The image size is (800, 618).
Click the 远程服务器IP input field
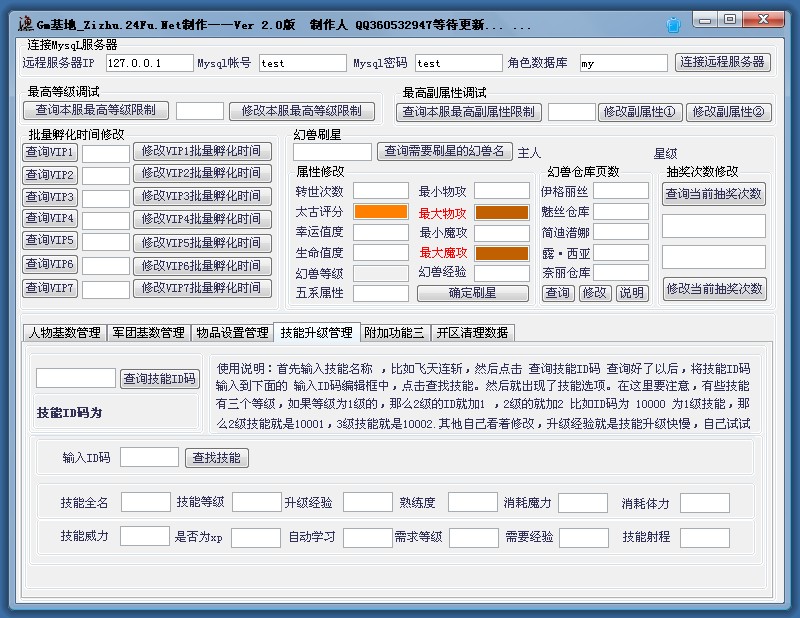(149, 63)
